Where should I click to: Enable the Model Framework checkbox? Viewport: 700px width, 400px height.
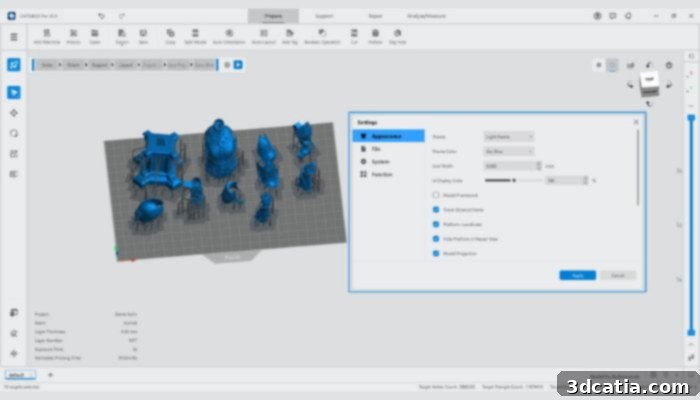[436, 195]
